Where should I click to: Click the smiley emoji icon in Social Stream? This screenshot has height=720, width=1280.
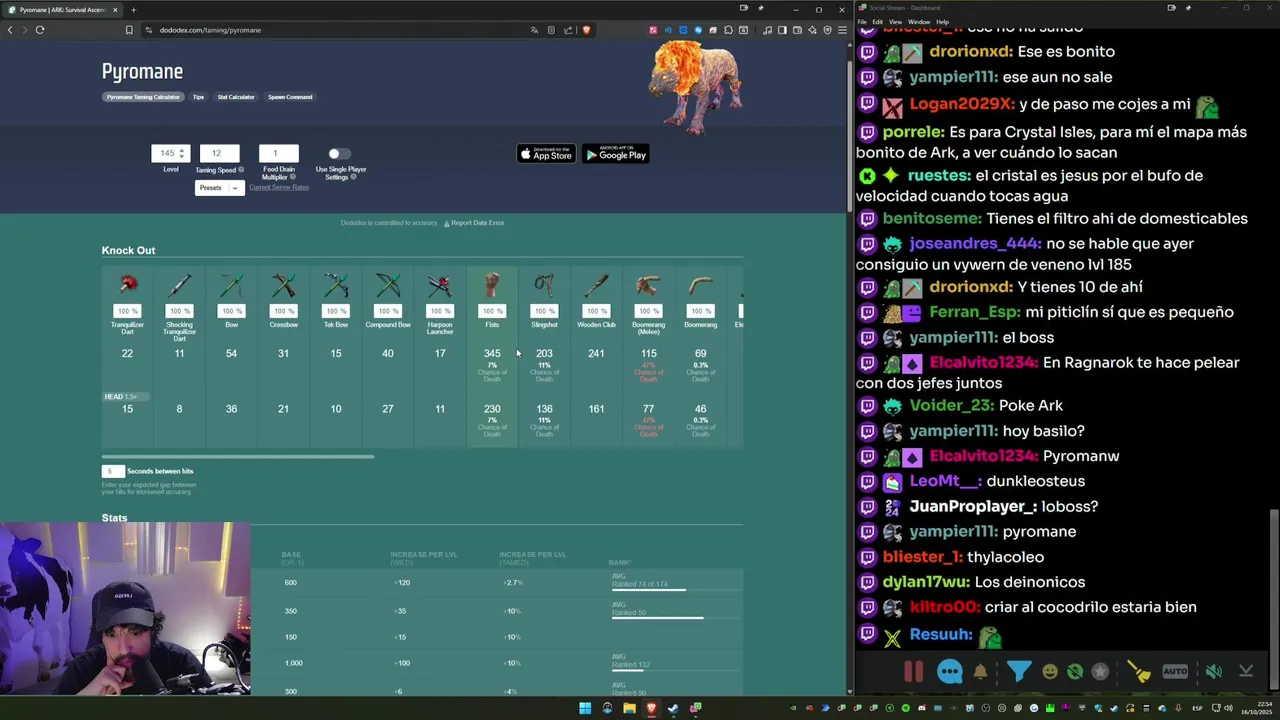pos(1050,672)
